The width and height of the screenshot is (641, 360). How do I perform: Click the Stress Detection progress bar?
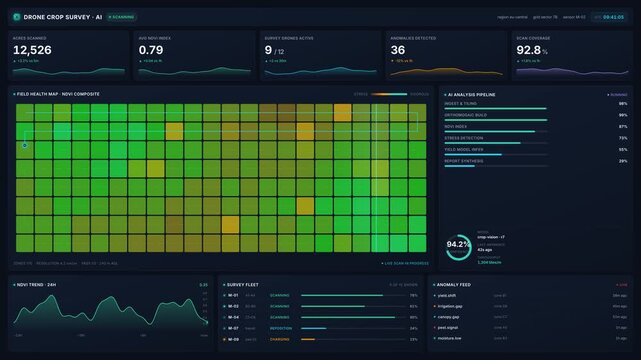tap(495, 143)
